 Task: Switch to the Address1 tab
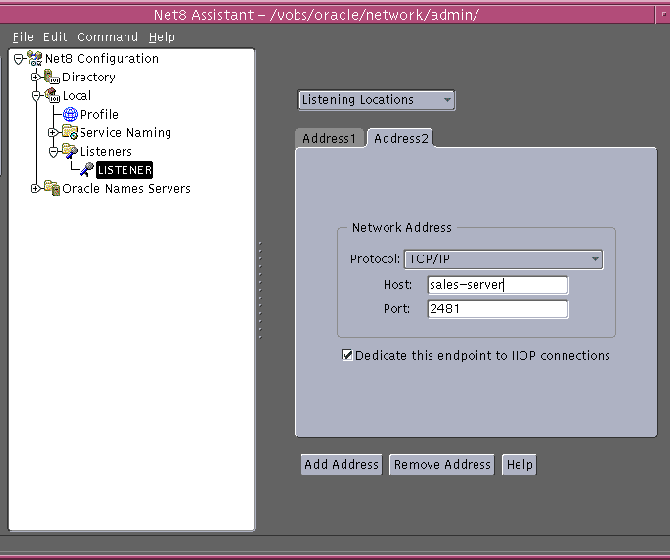point(329,138)
